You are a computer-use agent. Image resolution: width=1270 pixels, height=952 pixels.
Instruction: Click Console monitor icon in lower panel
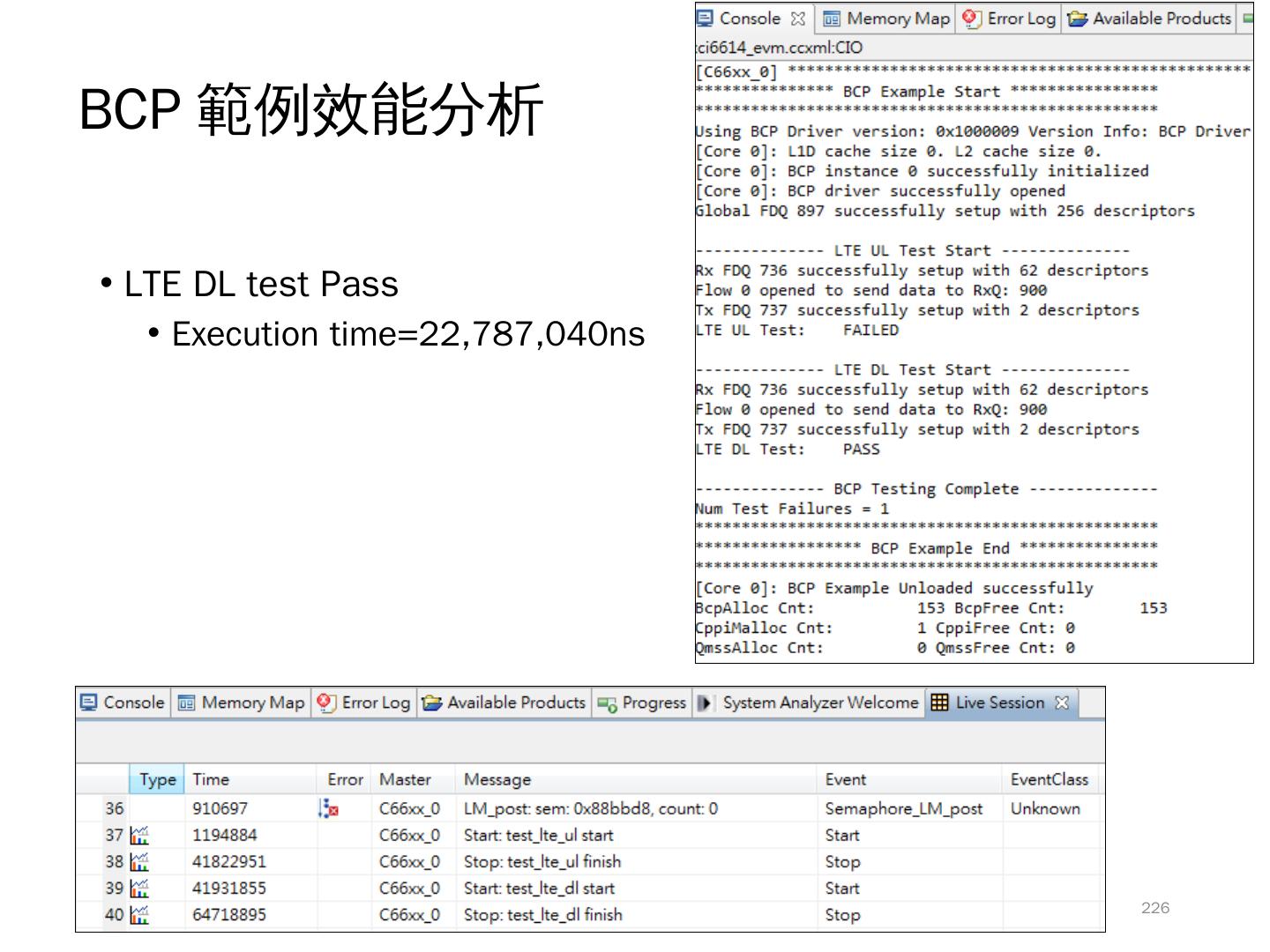coord(89,703)
